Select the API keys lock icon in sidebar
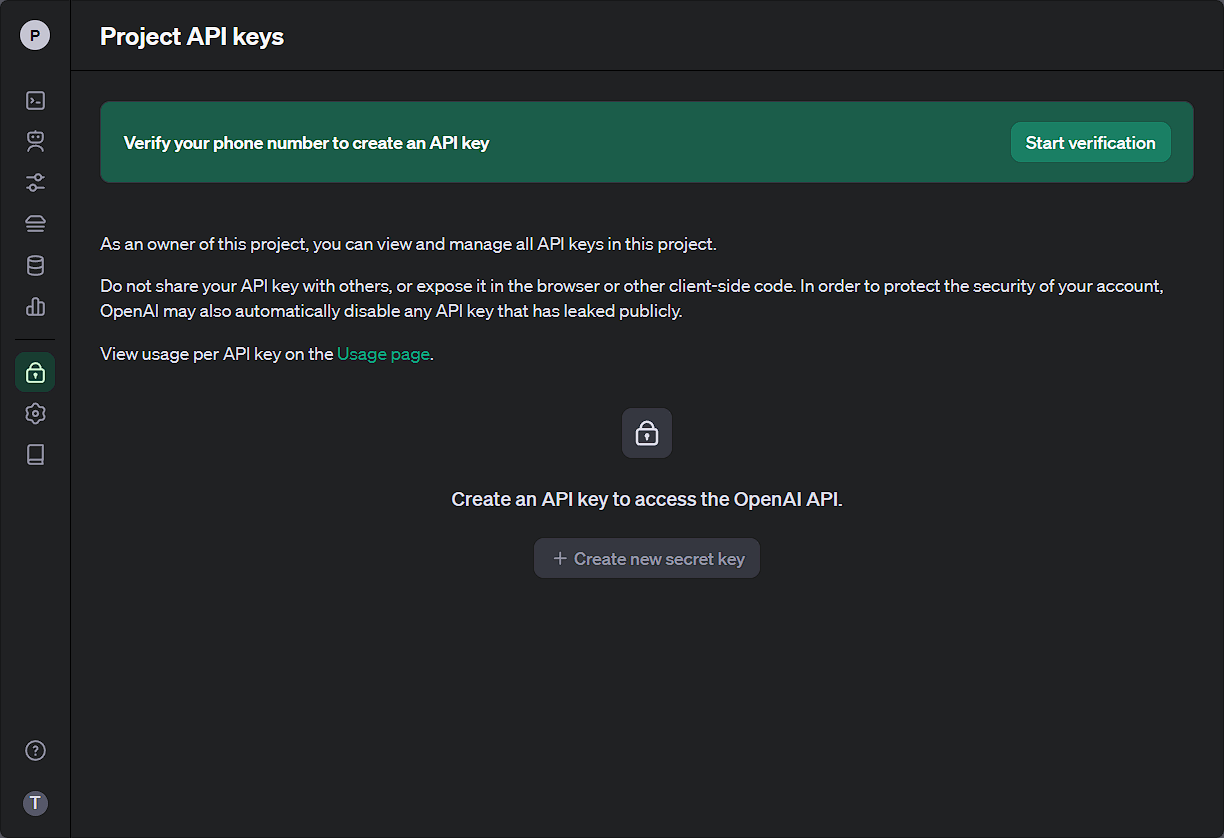 coord(35,372)
